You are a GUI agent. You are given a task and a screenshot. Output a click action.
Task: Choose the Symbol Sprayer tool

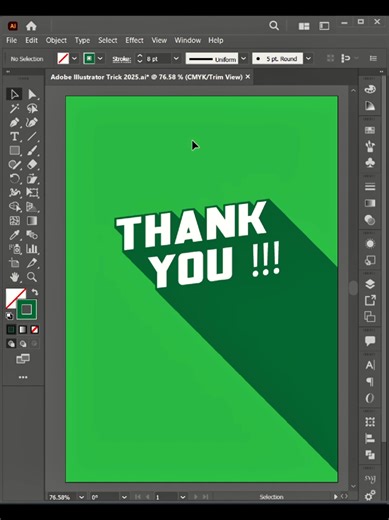14,249
